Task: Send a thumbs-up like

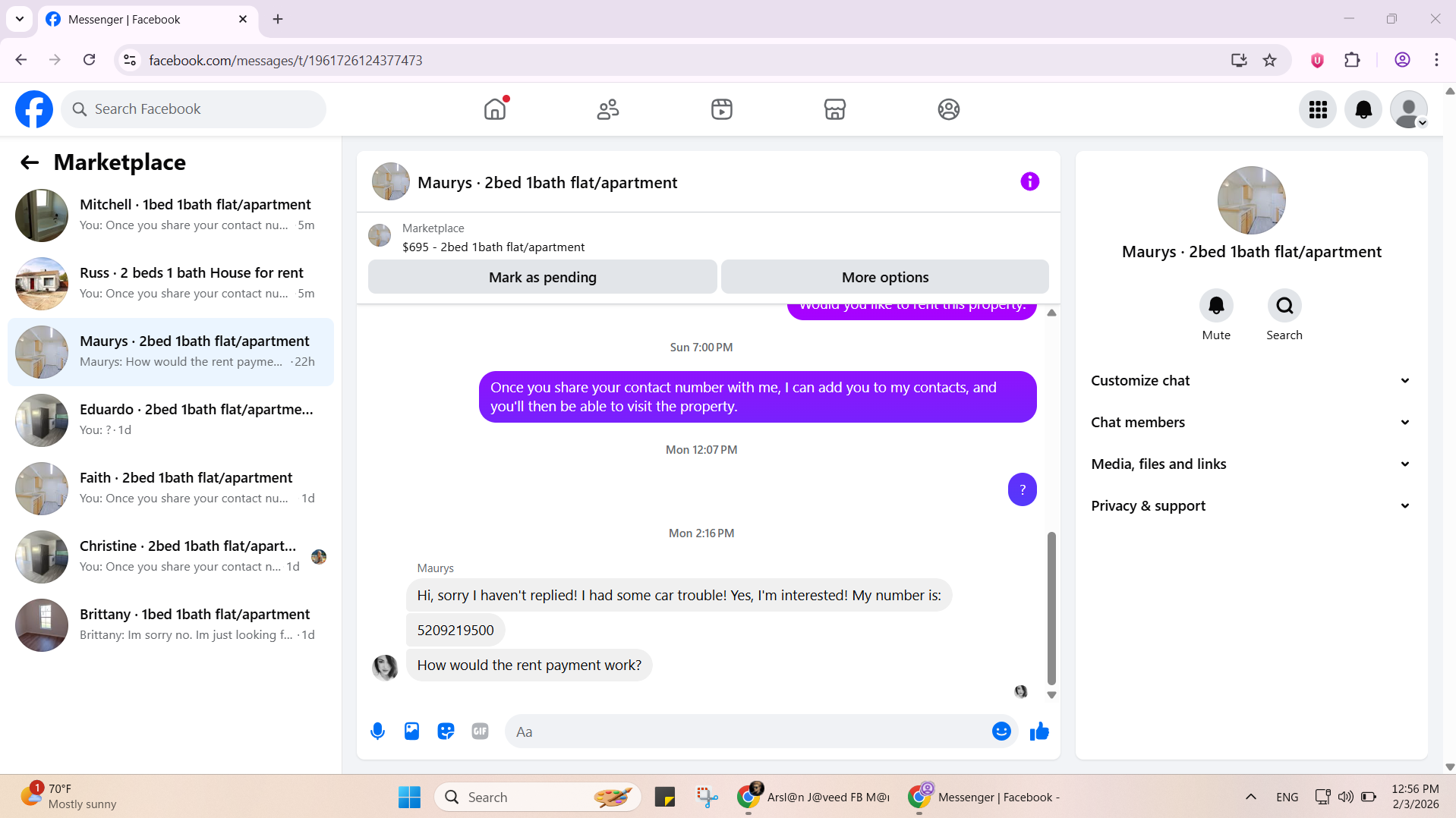Action: point(1039,731)
